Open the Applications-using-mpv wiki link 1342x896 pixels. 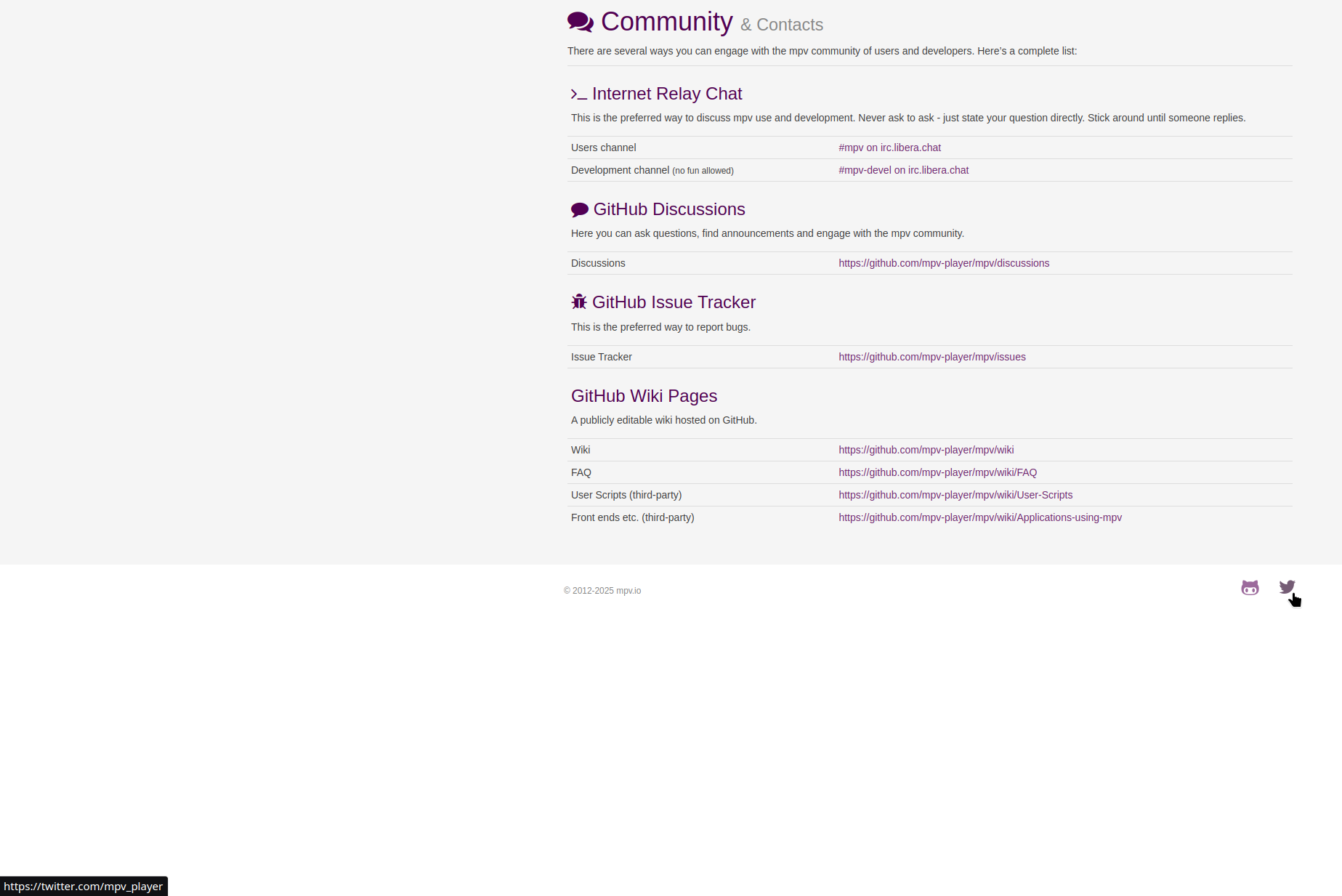point(980,517)
